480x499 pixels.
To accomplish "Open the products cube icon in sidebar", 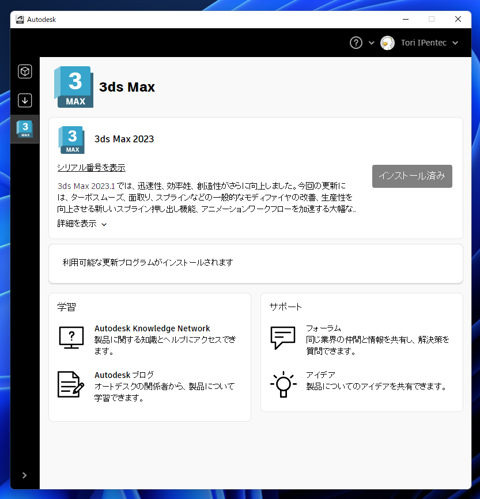I will coord(25,71).
